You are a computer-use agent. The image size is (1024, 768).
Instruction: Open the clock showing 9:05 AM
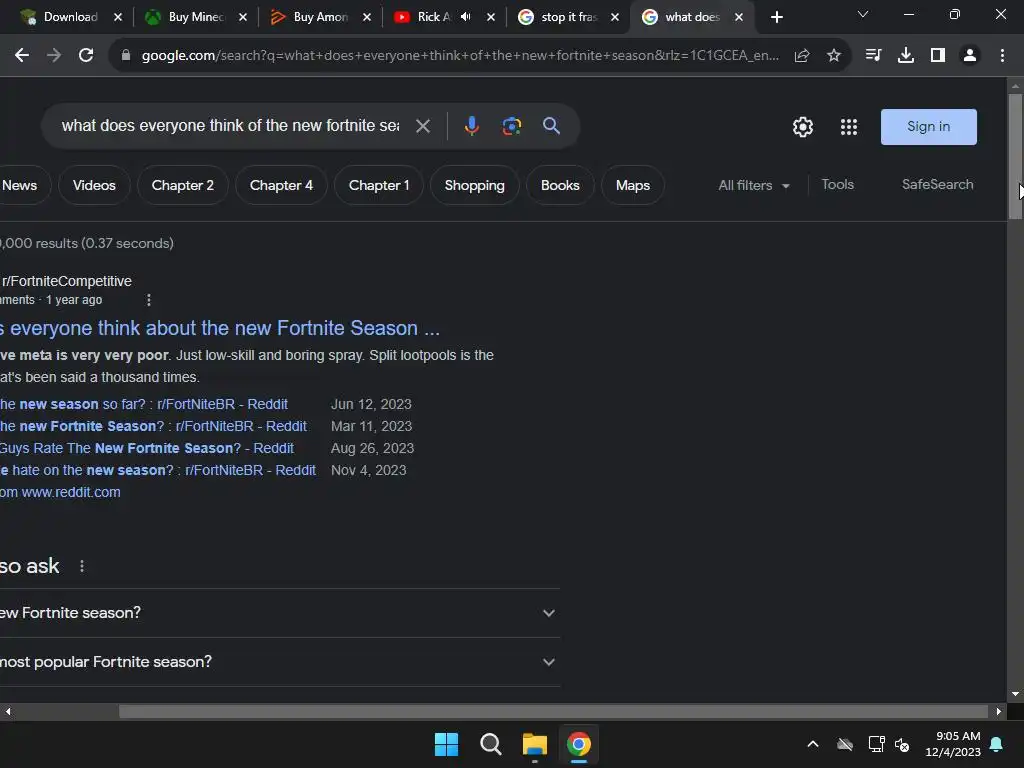[x=953, y=744]
